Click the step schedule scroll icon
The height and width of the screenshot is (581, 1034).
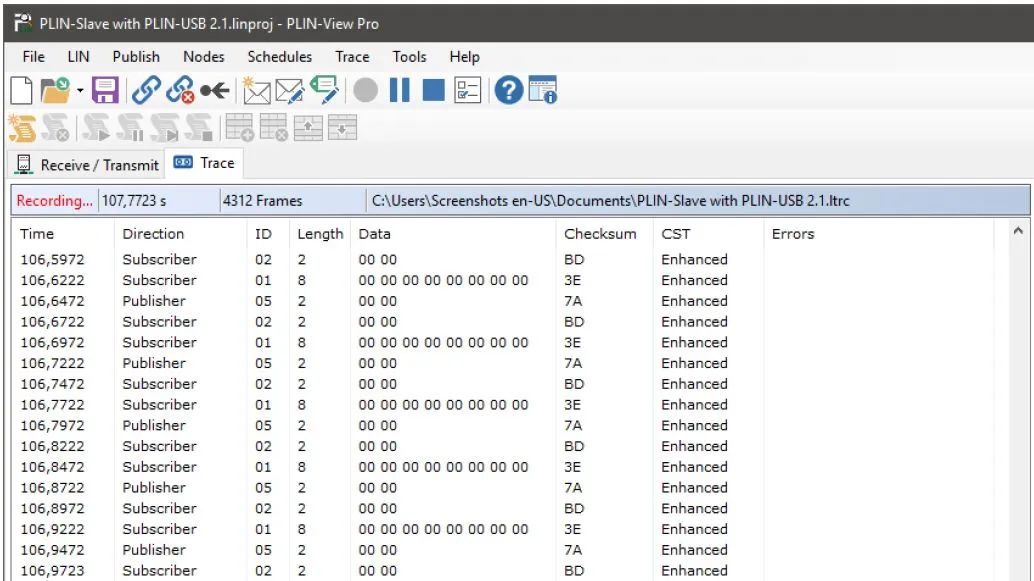[x=164, y=128]
